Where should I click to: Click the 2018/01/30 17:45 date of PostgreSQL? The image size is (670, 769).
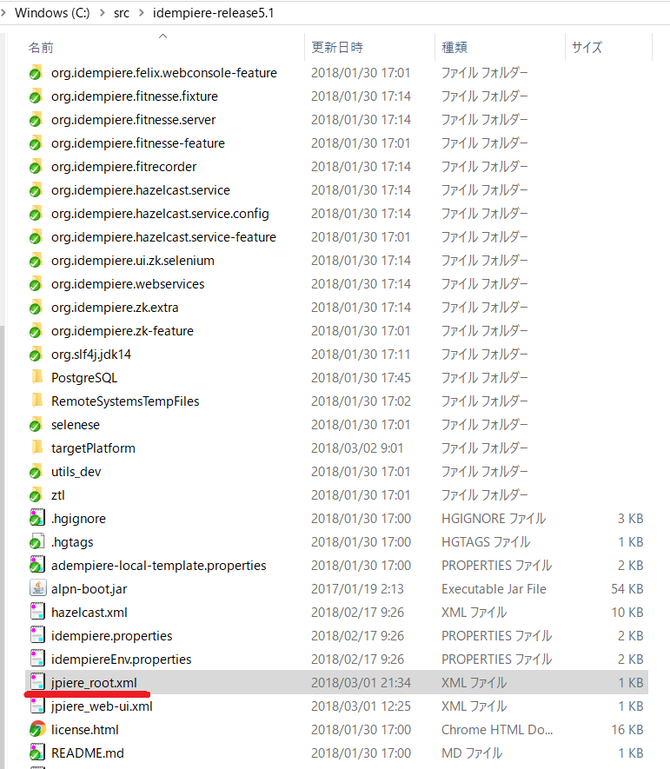[361, 378]
